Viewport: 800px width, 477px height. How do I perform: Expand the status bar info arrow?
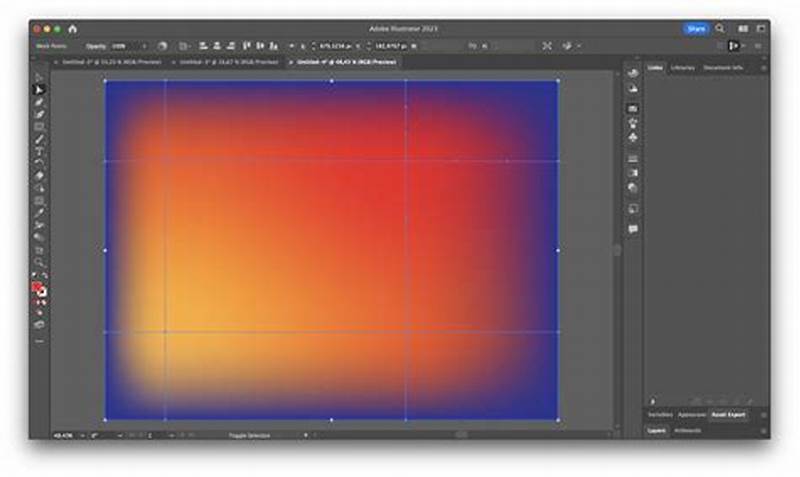(306, 436)
